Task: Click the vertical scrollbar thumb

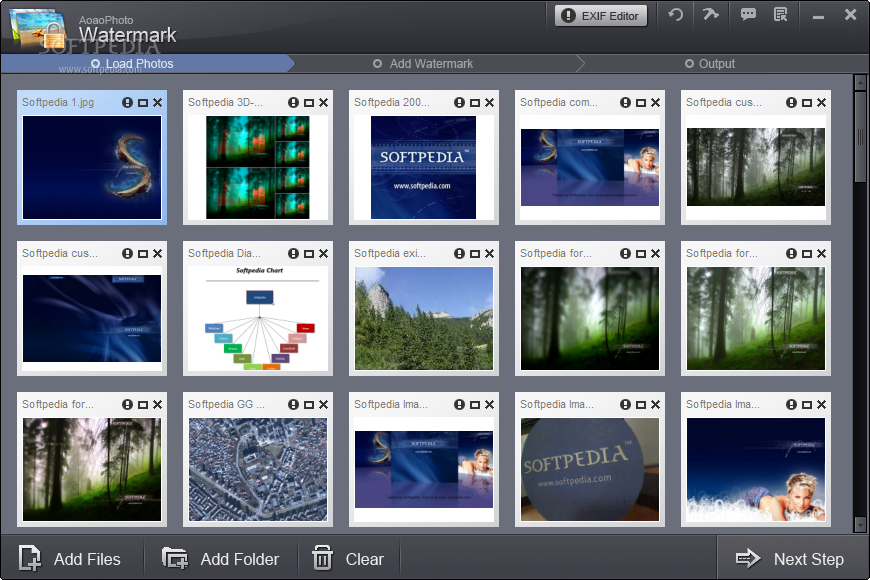Action: pos(860,137)
